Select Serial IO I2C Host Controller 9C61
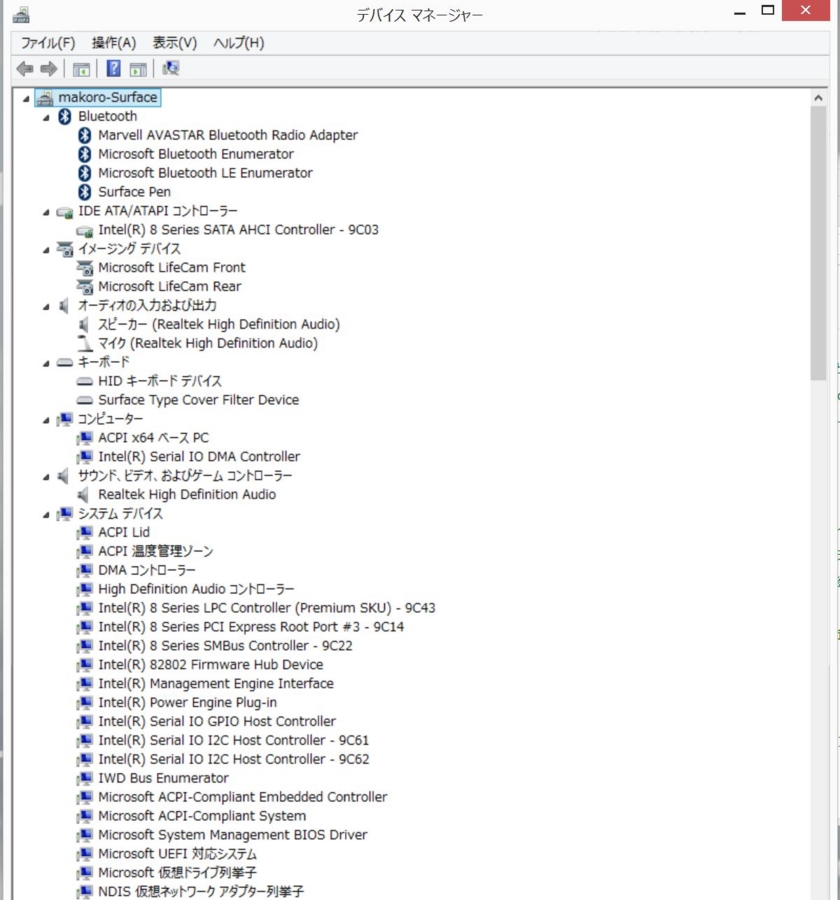 [234, 741]
